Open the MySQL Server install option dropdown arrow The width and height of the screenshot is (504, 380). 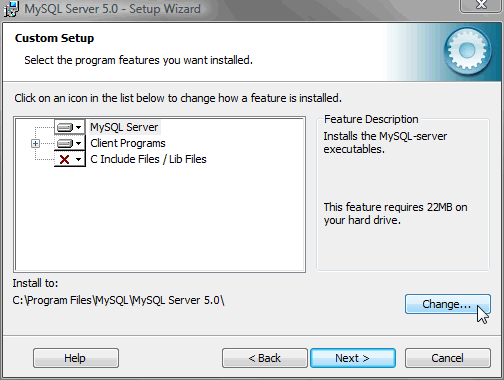[x=79, y=127]
